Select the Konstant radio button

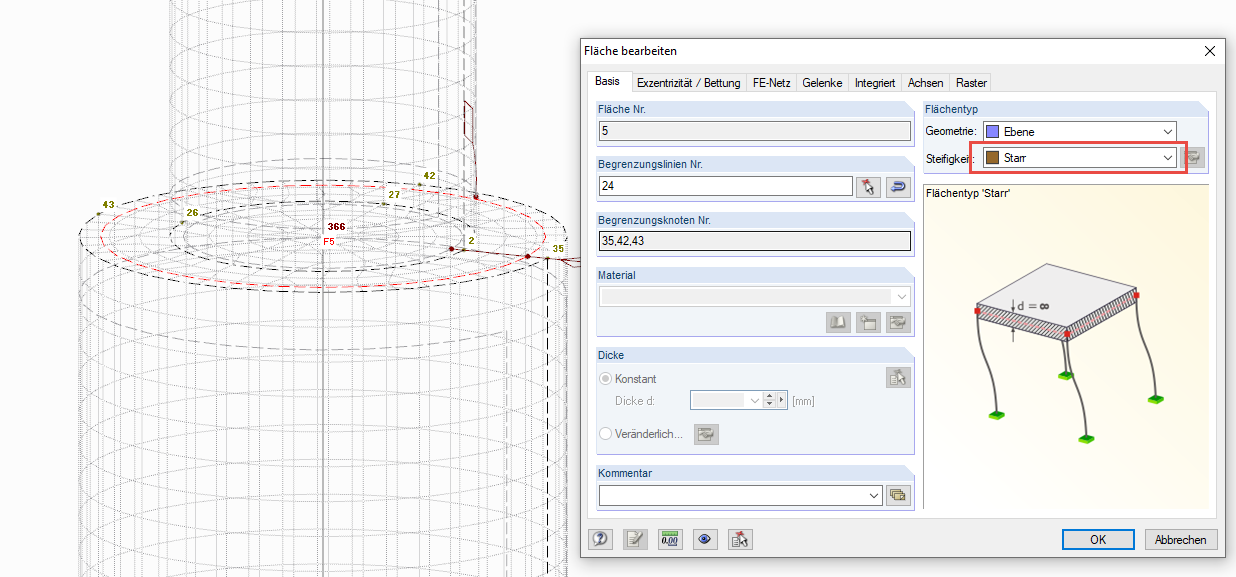click(605, 379)
